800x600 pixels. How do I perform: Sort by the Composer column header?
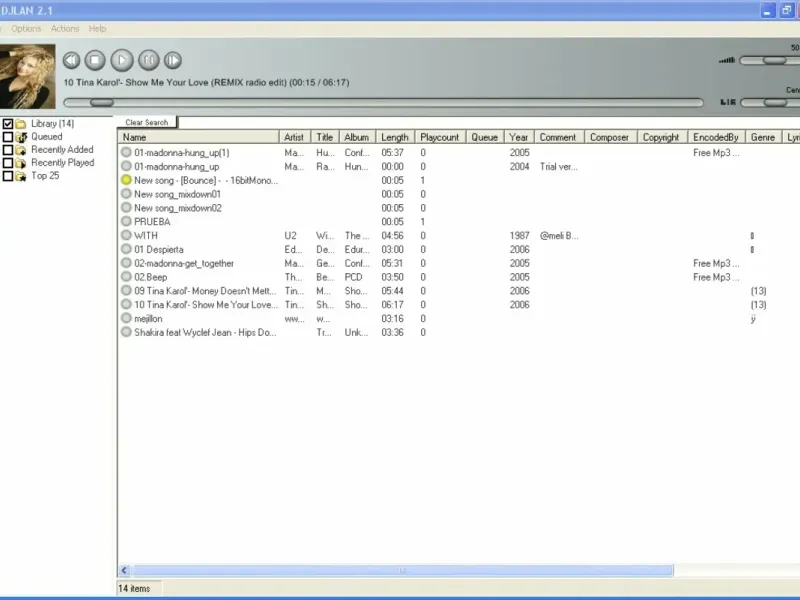[x=611, y=137]
